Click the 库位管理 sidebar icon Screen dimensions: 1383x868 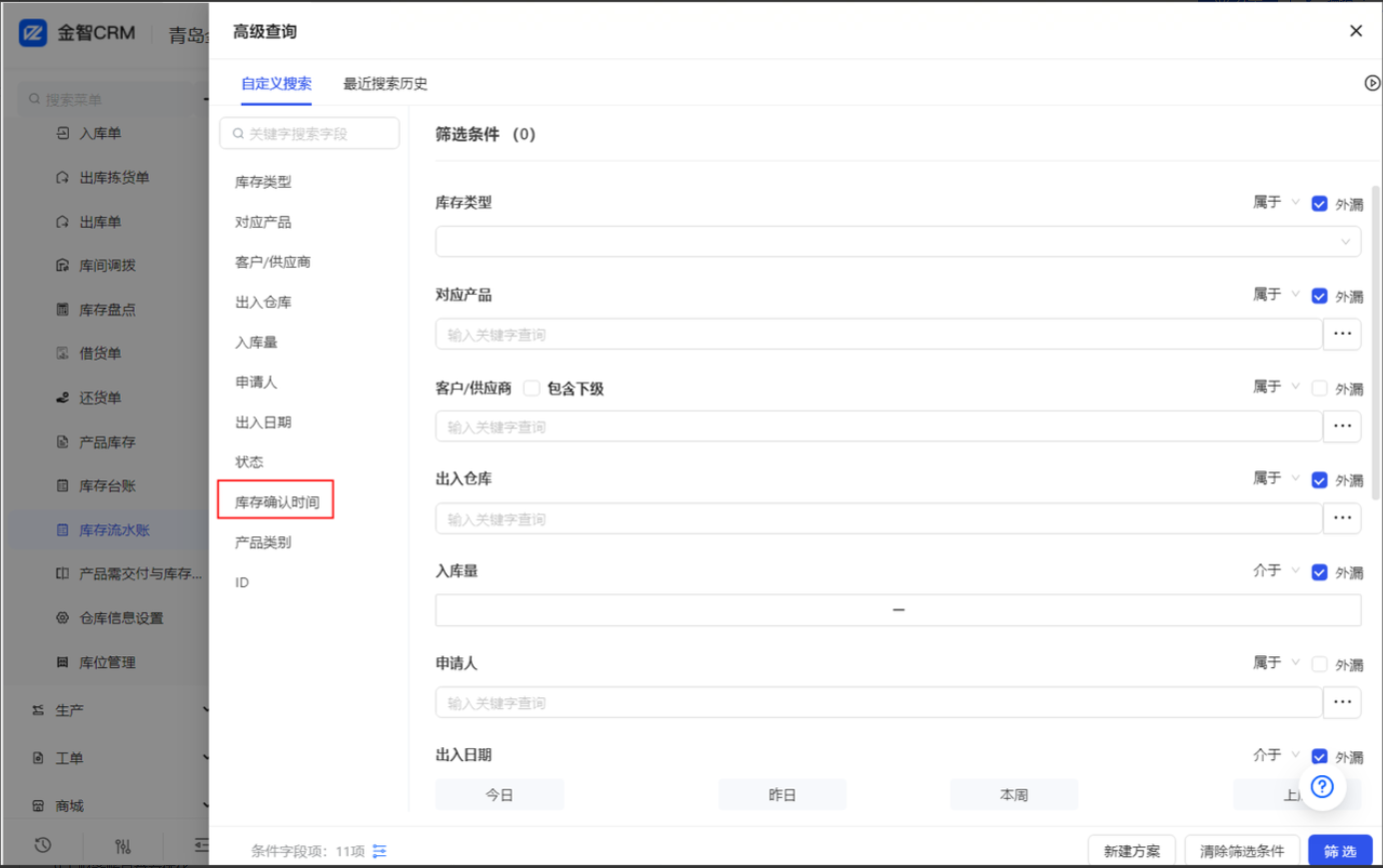63,661
